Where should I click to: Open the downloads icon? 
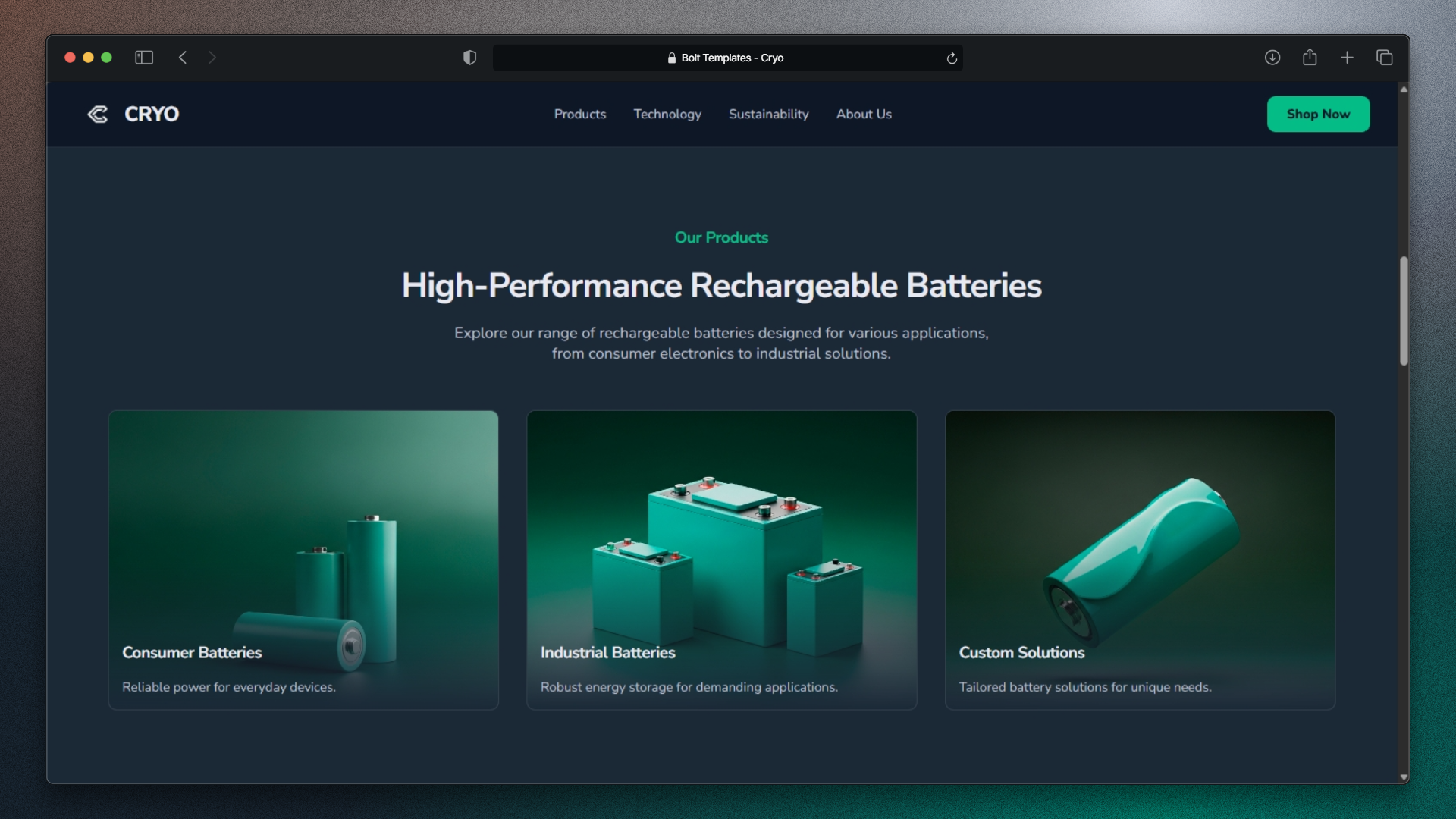1272,58
